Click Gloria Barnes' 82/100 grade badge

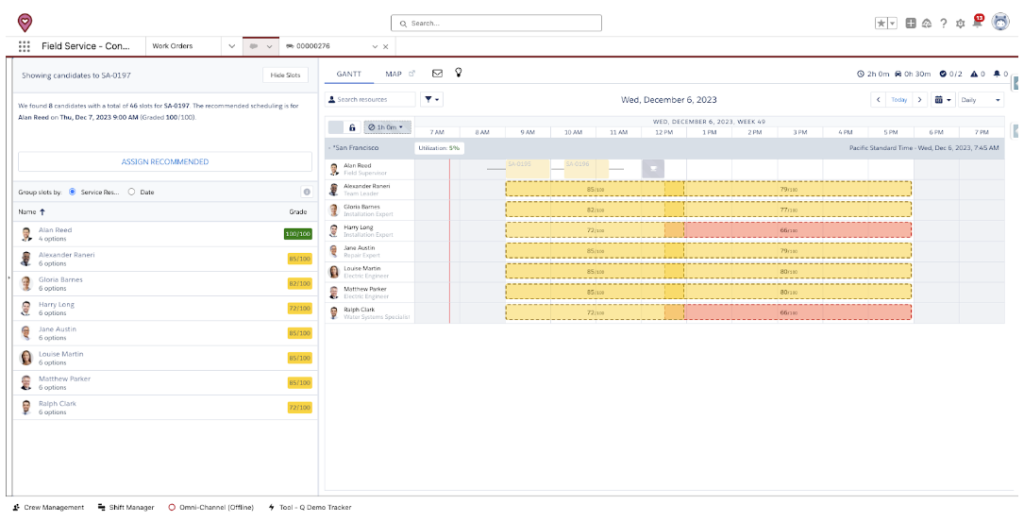(x=300, y=283)
